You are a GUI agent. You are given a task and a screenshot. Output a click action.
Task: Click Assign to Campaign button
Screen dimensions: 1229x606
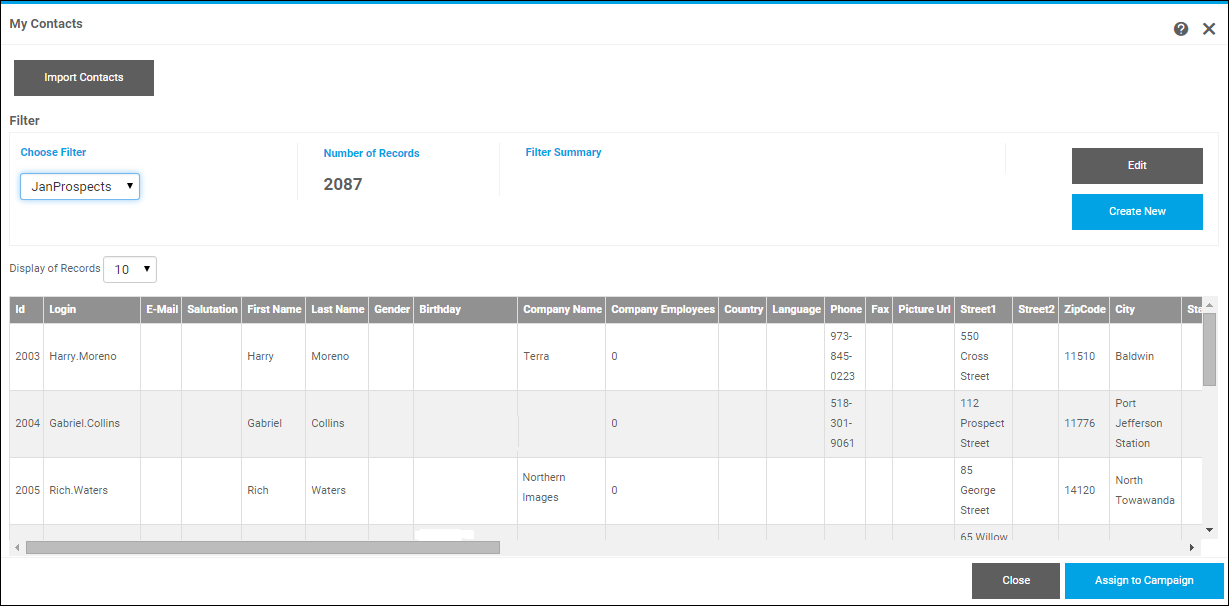coord(1144,581)
